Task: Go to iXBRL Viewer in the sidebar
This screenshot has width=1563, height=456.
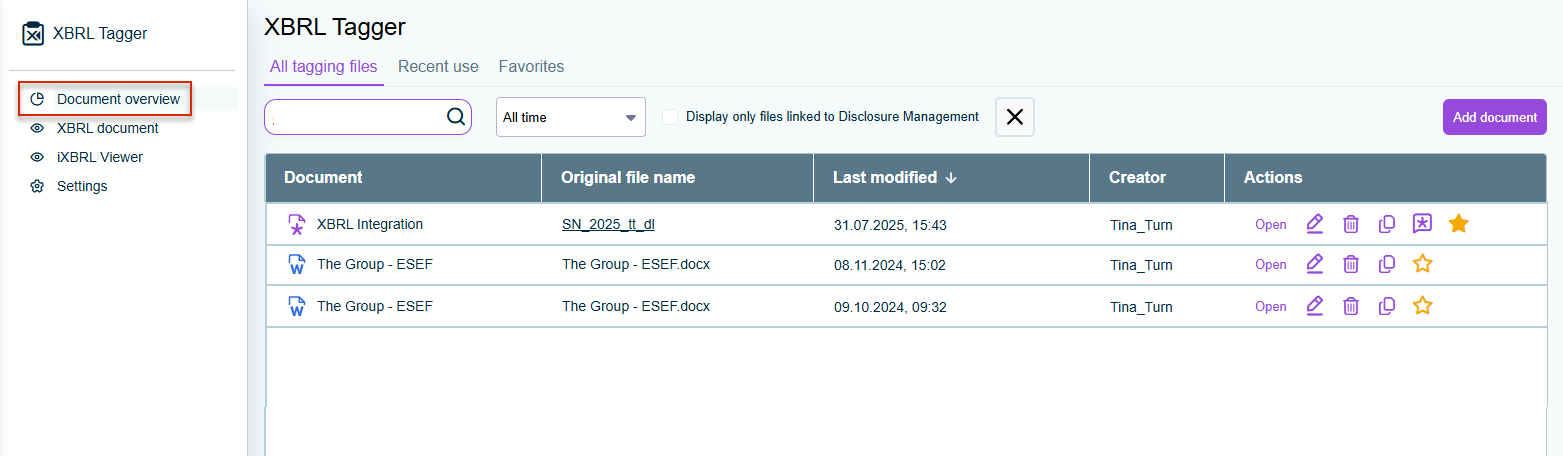Action: point(99,157)
